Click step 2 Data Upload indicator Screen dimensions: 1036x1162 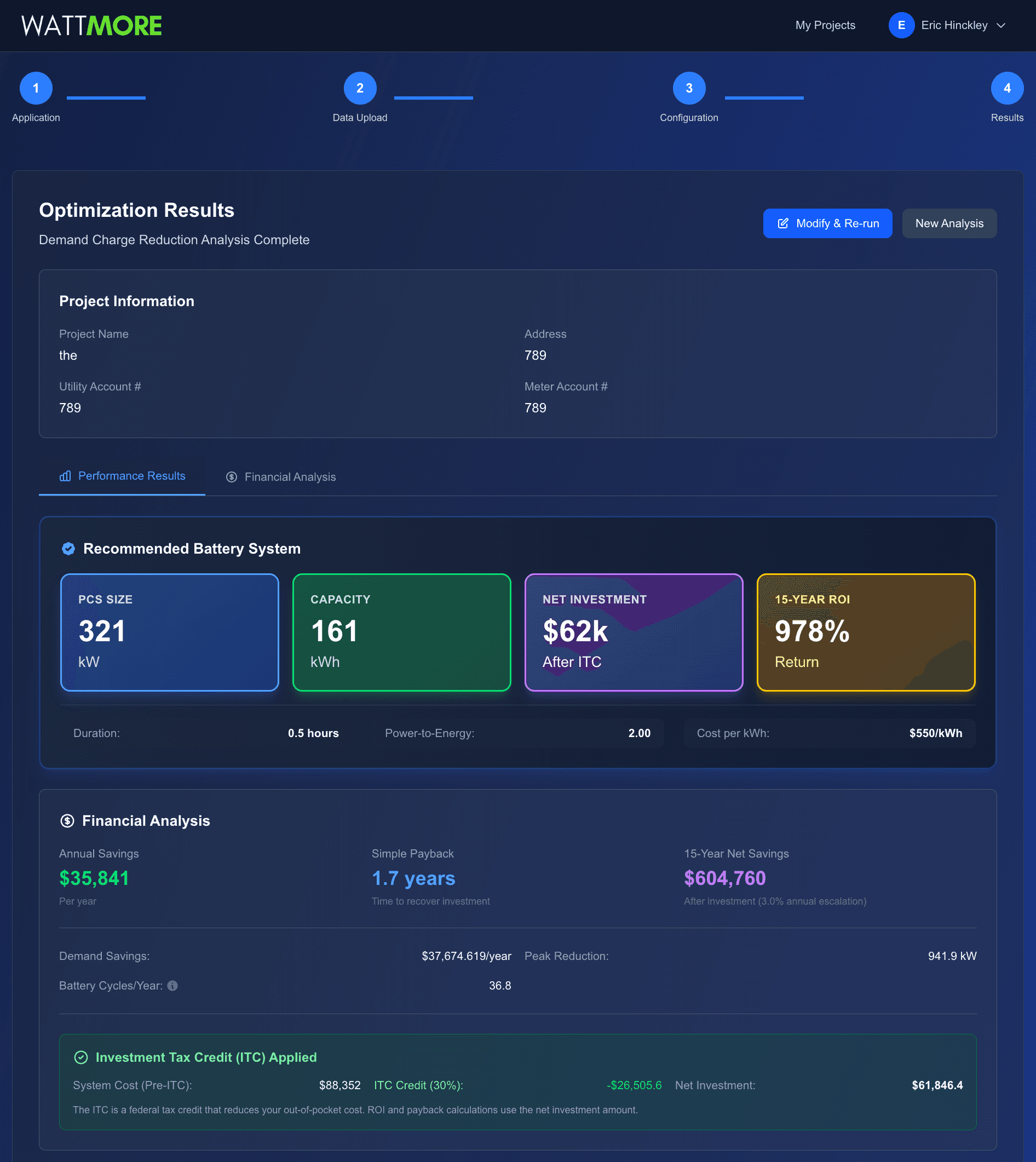(360, 88)
